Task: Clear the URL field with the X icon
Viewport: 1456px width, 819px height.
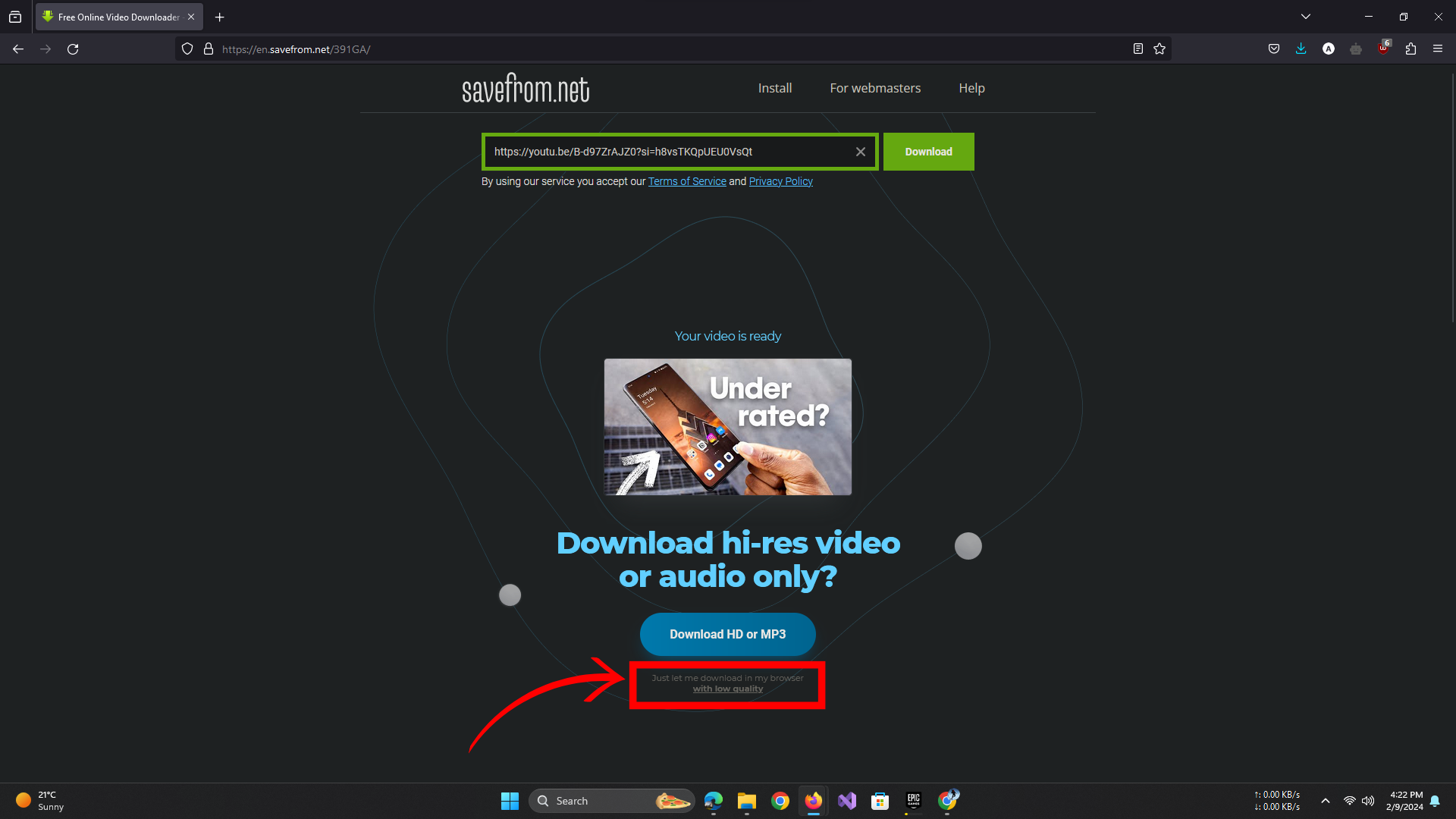Action: click(x=860, y=152)
